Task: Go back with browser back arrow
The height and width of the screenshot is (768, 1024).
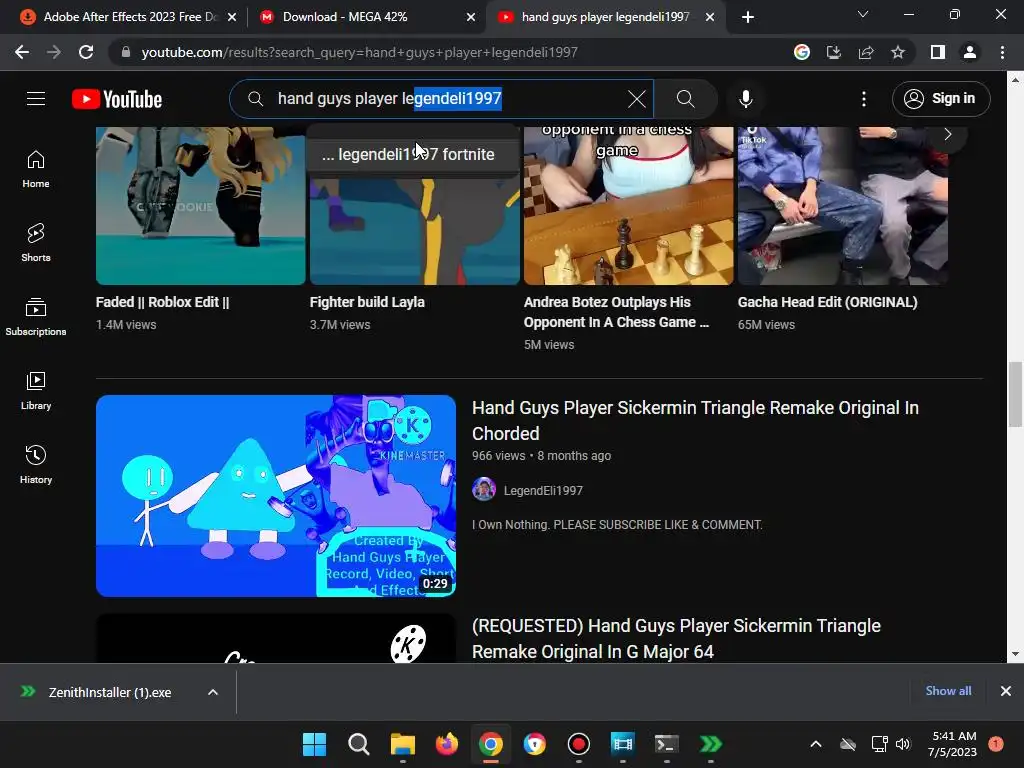Action: 22,52
